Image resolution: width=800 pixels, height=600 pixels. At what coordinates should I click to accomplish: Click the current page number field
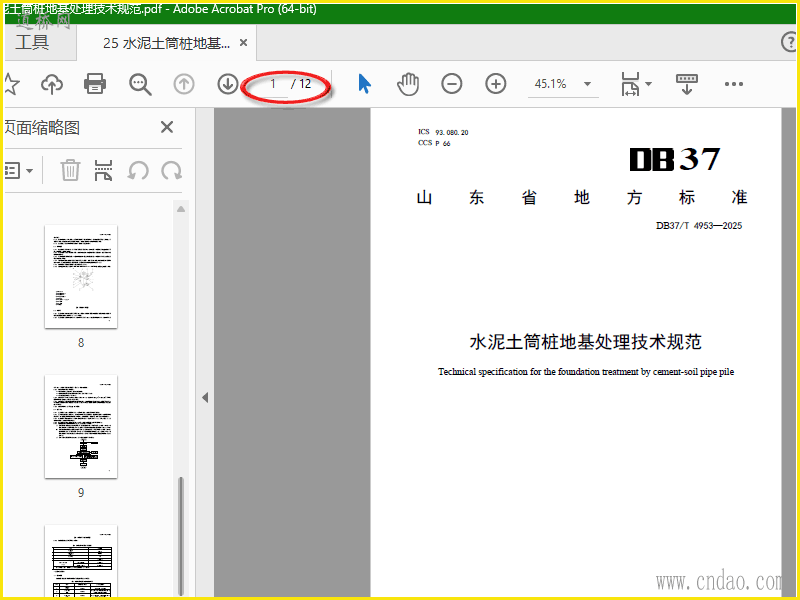[x=273, y=84]
